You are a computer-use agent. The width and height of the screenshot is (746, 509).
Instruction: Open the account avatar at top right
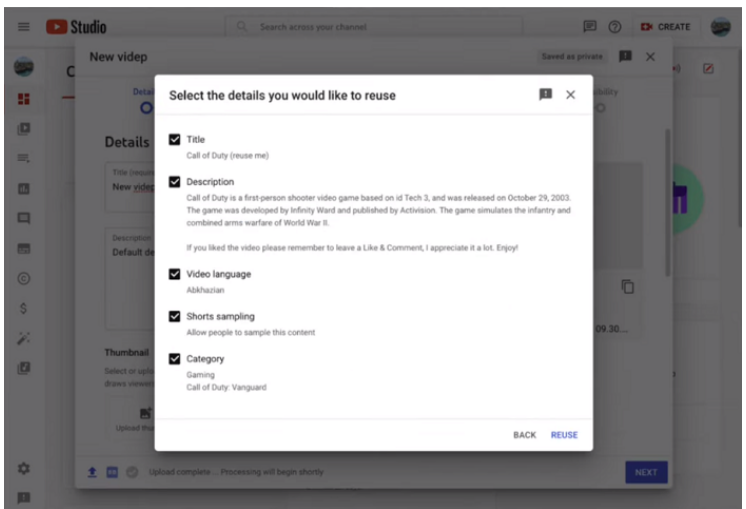pyautogui.click(x=720, y=27)
